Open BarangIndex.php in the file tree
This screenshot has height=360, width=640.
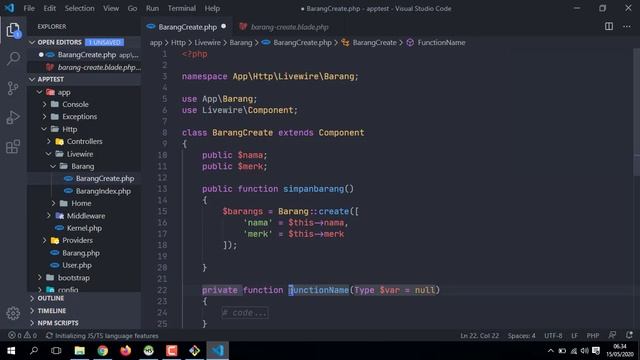coord(84,191)
